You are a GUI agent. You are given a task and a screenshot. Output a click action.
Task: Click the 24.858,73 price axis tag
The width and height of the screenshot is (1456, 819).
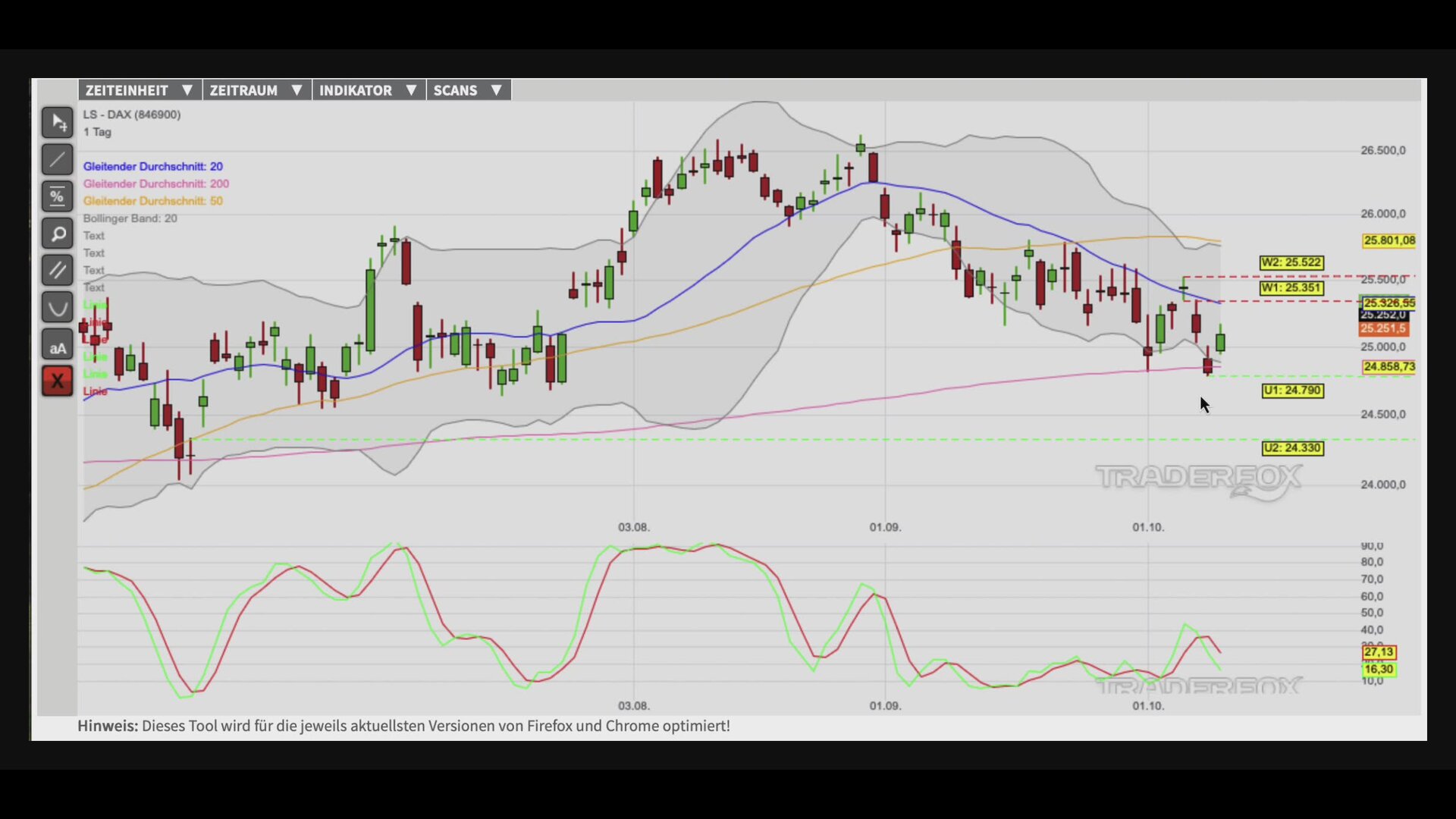[x=1389, y=366]
